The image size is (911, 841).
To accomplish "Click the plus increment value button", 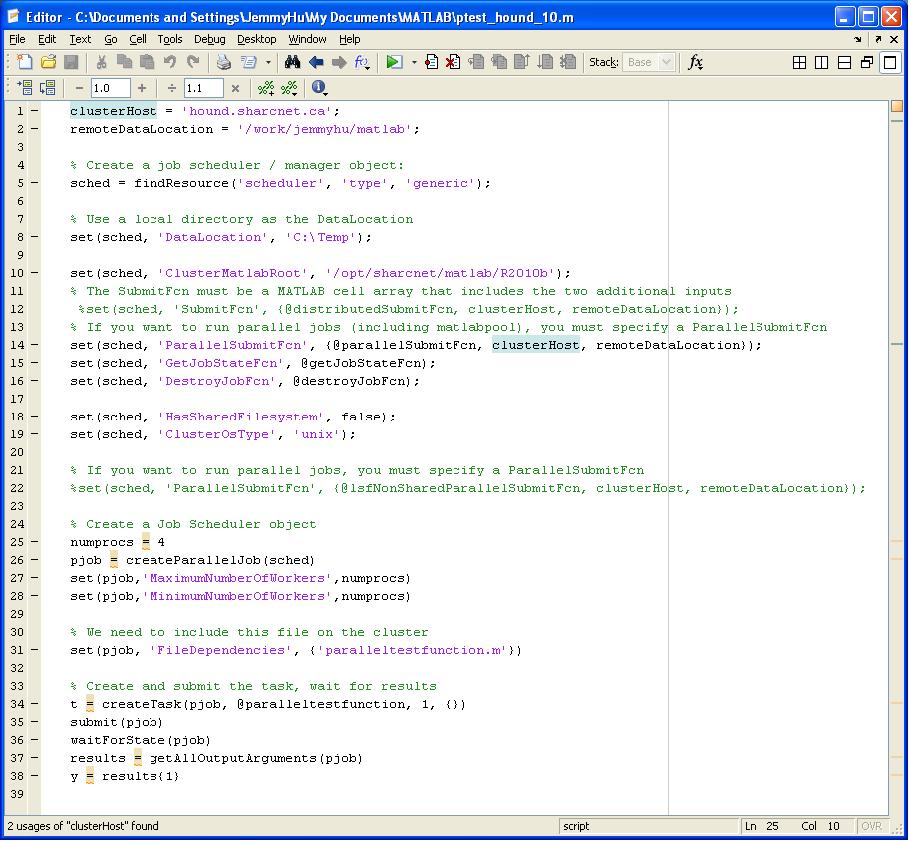I will point(142,89).
